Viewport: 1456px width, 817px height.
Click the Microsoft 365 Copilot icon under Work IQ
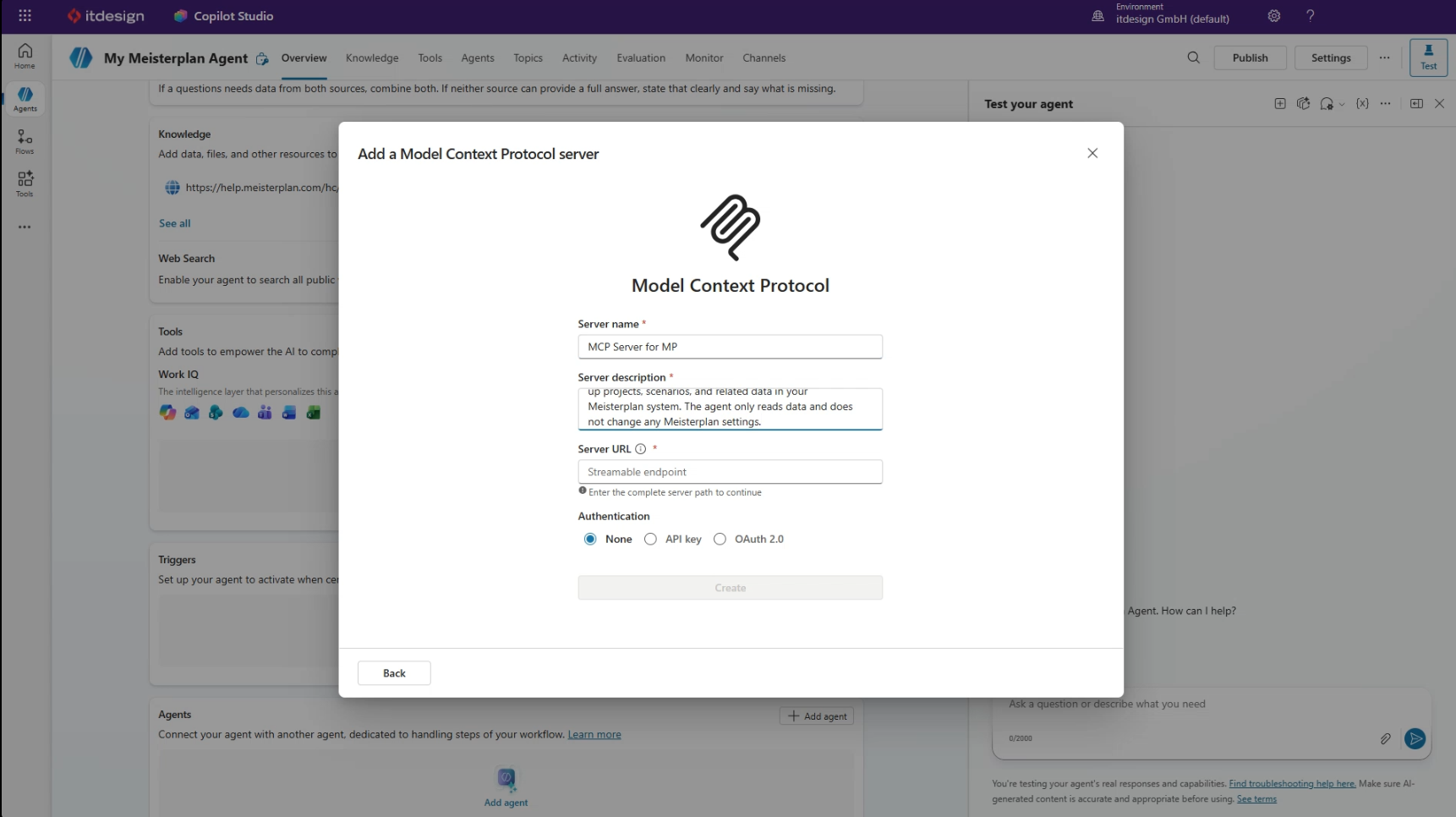167,413
